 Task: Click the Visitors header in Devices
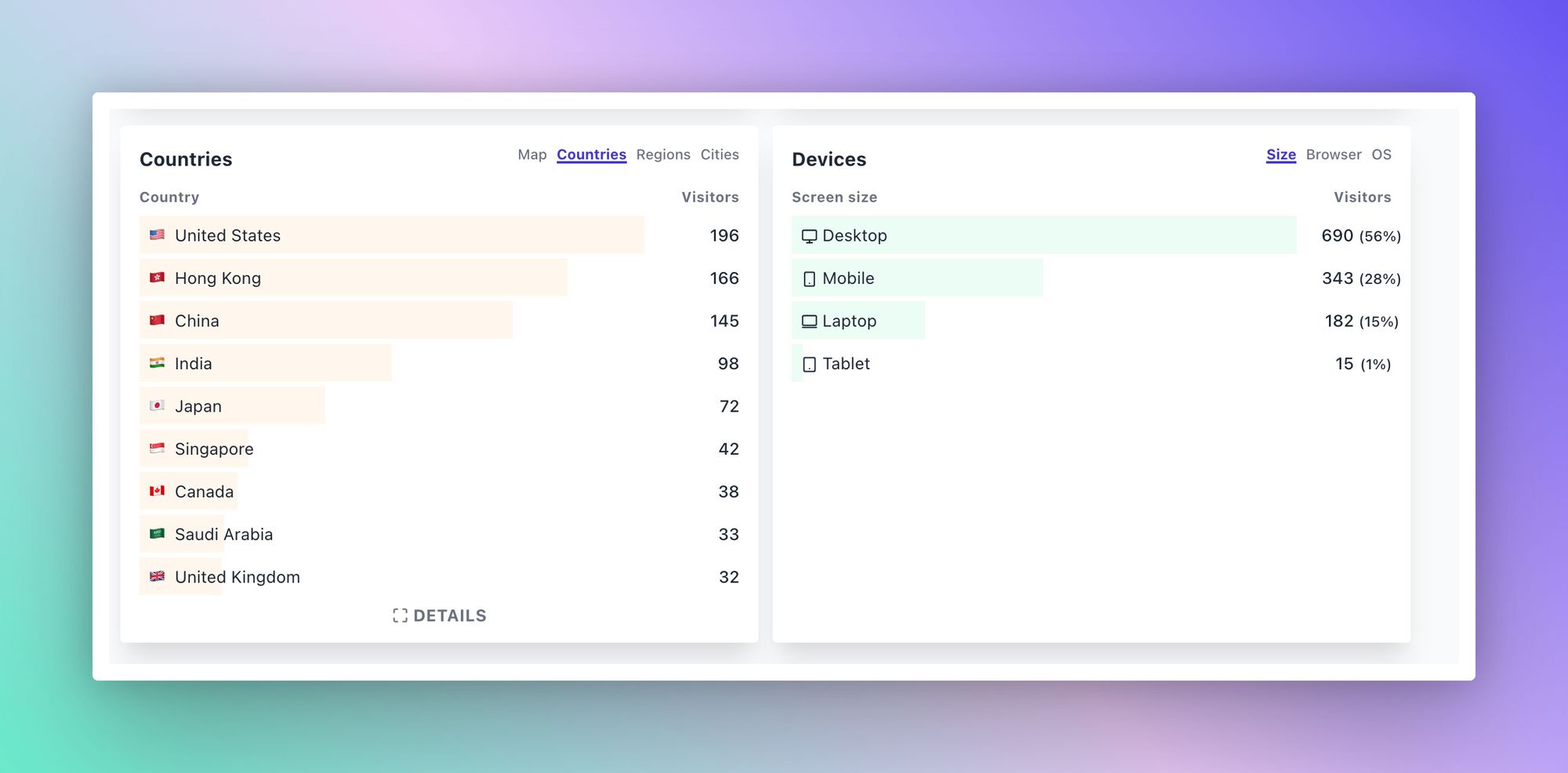[1363, 197]
